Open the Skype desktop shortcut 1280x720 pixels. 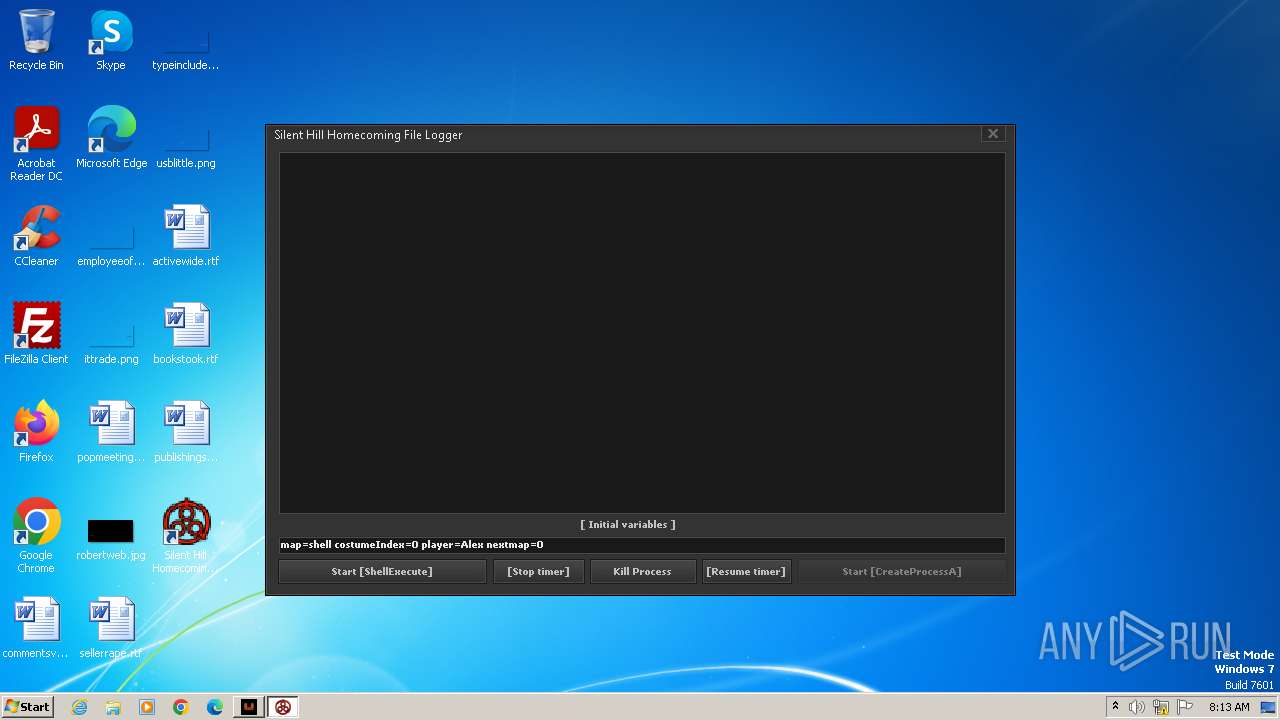point(111,40)
